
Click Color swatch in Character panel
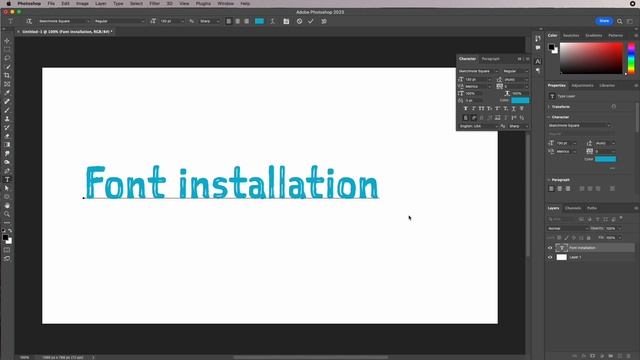tap(520, 100)
